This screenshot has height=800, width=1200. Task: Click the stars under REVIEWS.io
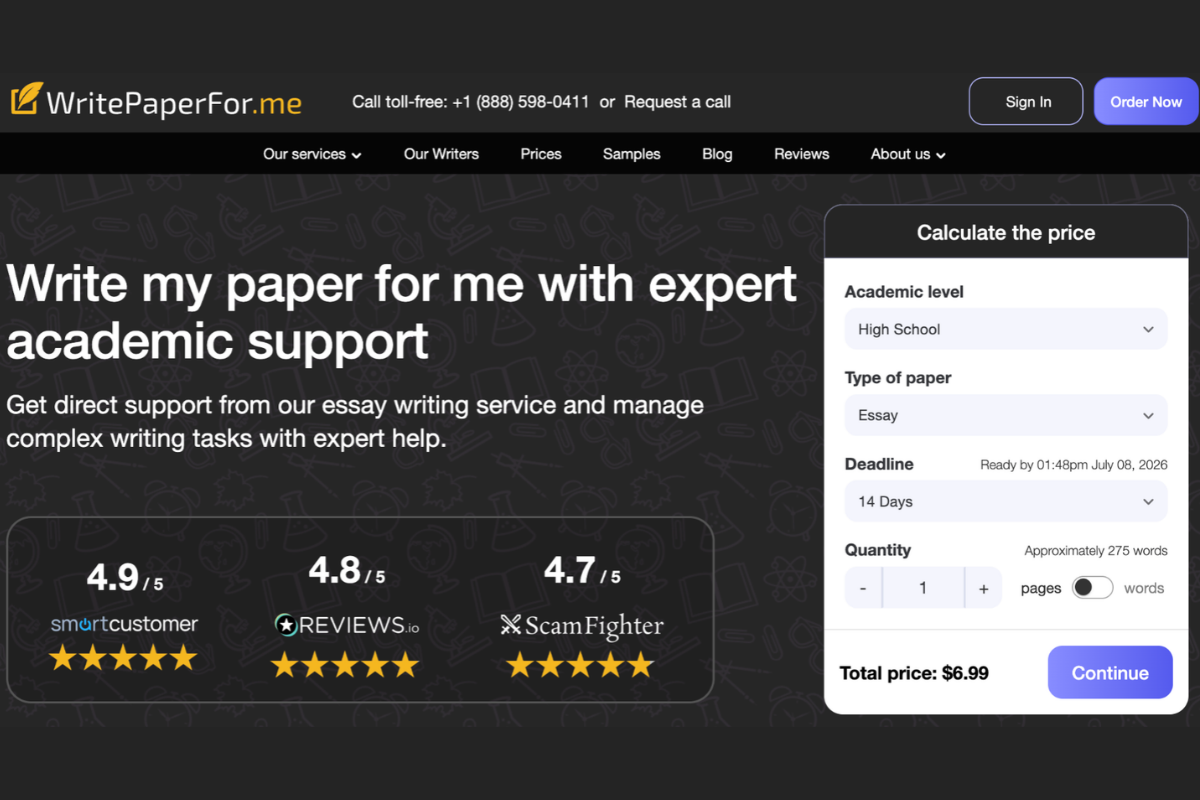345,665
